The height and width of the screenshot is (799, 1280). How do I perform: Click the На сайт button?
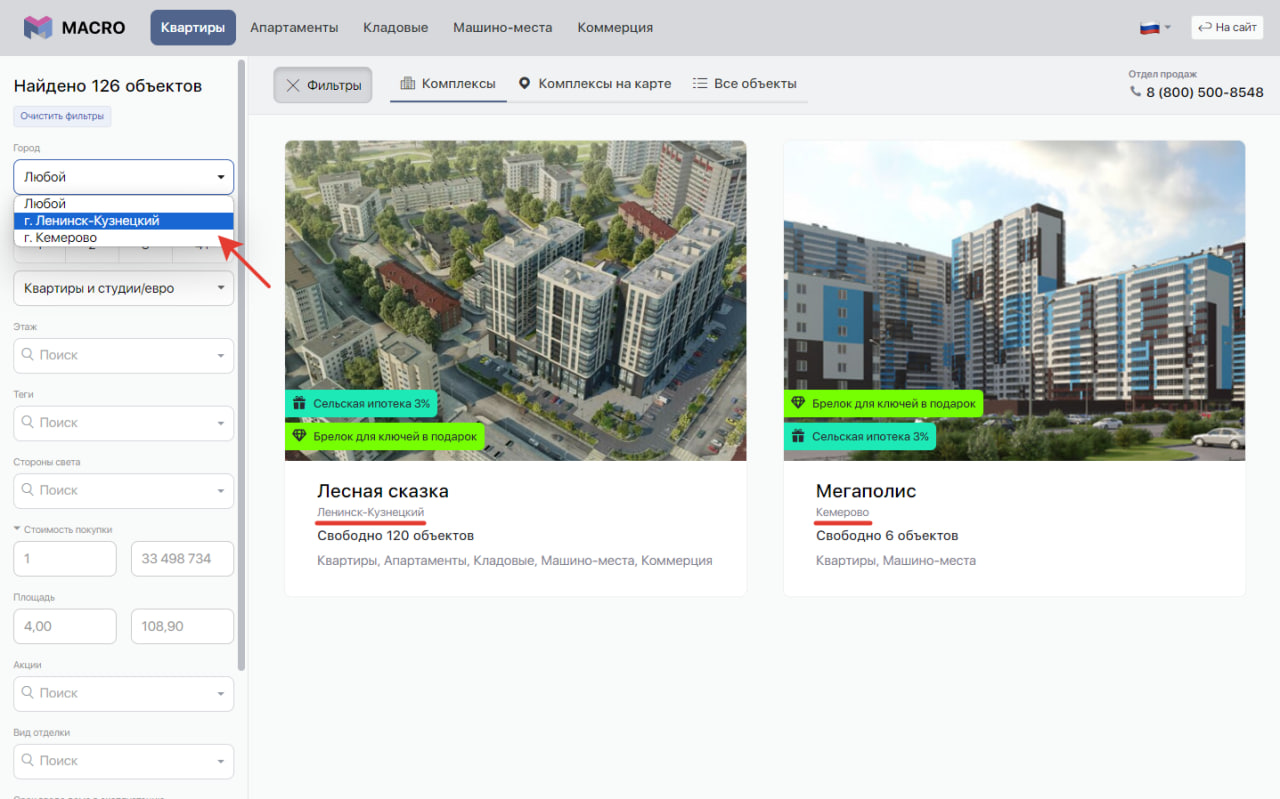tap(1227, 28)
